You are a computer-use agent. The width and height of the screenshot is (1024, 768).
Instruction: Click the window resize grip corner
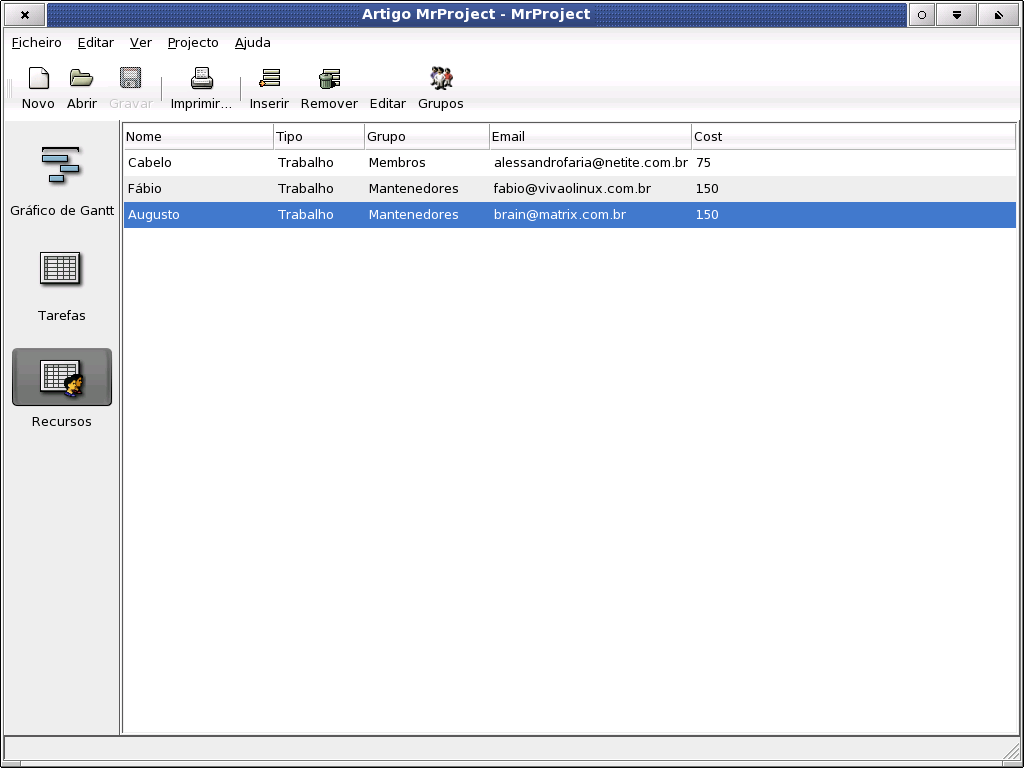point(1010,750)
